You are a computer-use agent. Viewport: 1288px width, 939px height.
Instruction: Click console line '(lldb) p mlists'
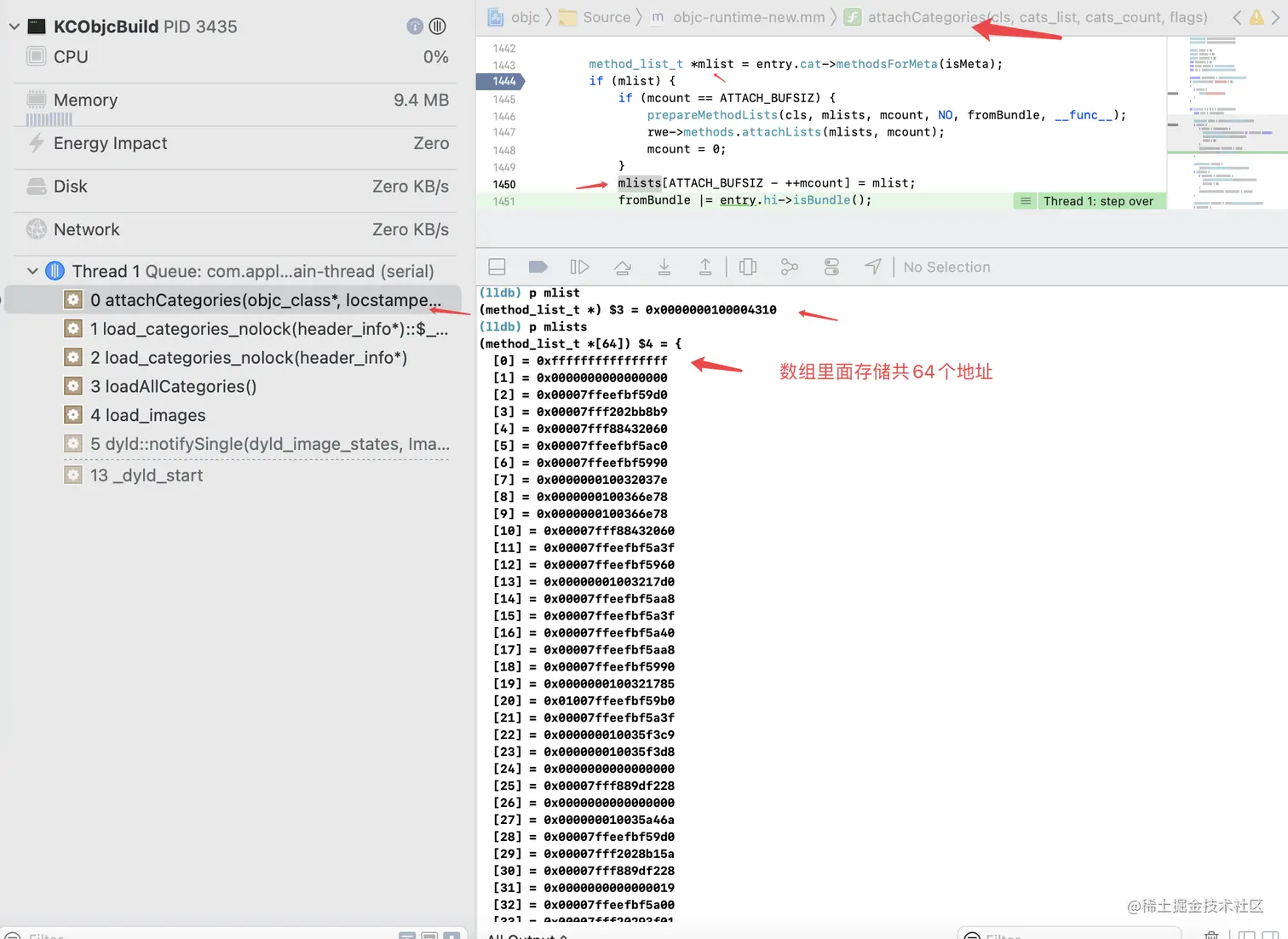(x=533, y=326)
